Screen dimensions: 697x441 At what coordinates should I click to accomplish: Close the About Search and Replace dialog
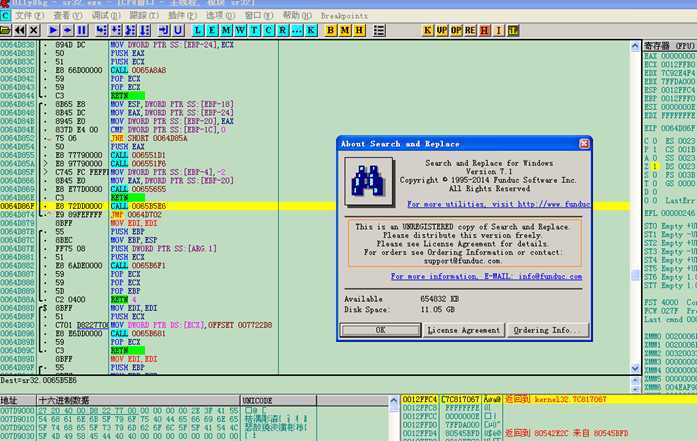[x=584, y=144]
